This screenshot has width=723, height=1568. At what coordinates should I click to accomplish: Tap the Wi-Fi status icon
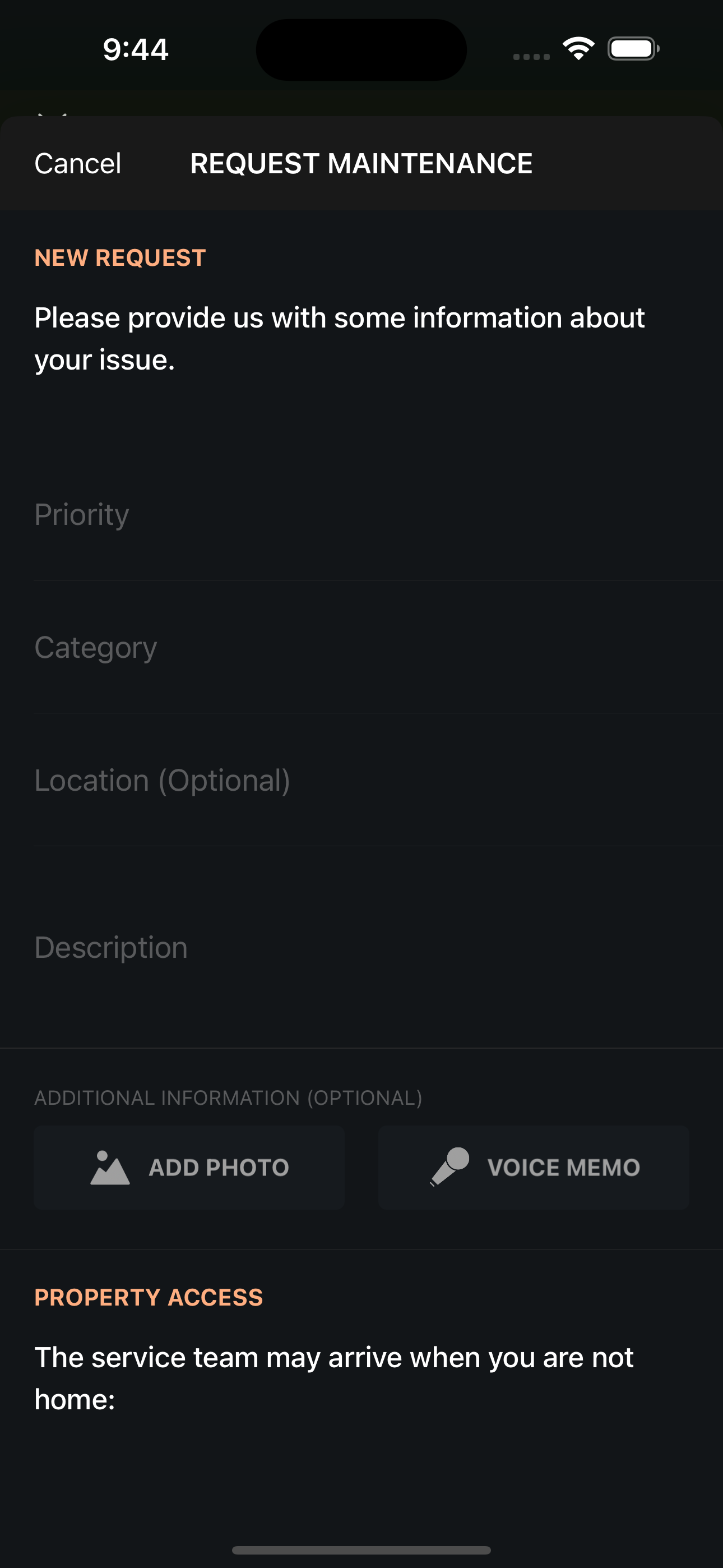click(579, 49)
